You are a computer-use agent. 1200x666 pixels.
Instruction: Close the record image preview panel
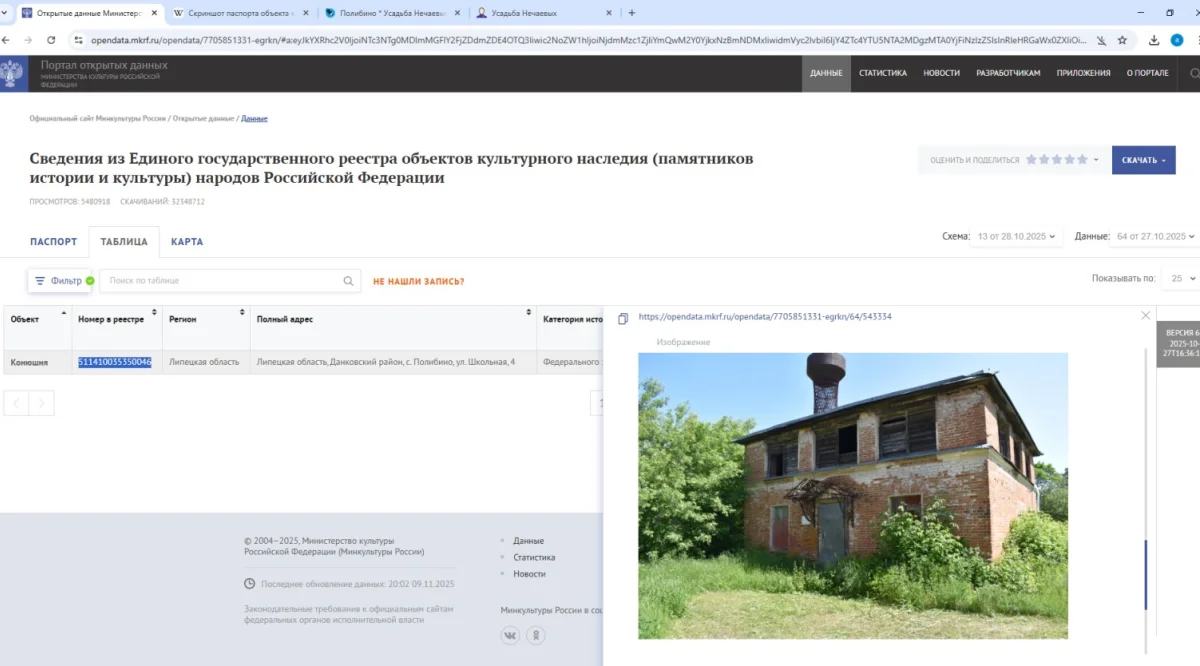(1146, 315)
